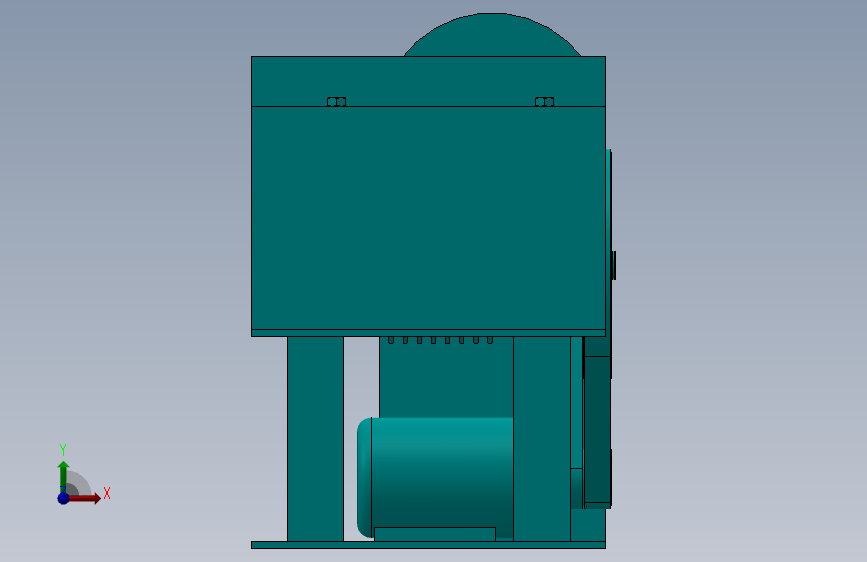The width and height of the screenshot is (867, 562).
Task: Select the left hex nut pair on the housing
Action: click(336, 102)
